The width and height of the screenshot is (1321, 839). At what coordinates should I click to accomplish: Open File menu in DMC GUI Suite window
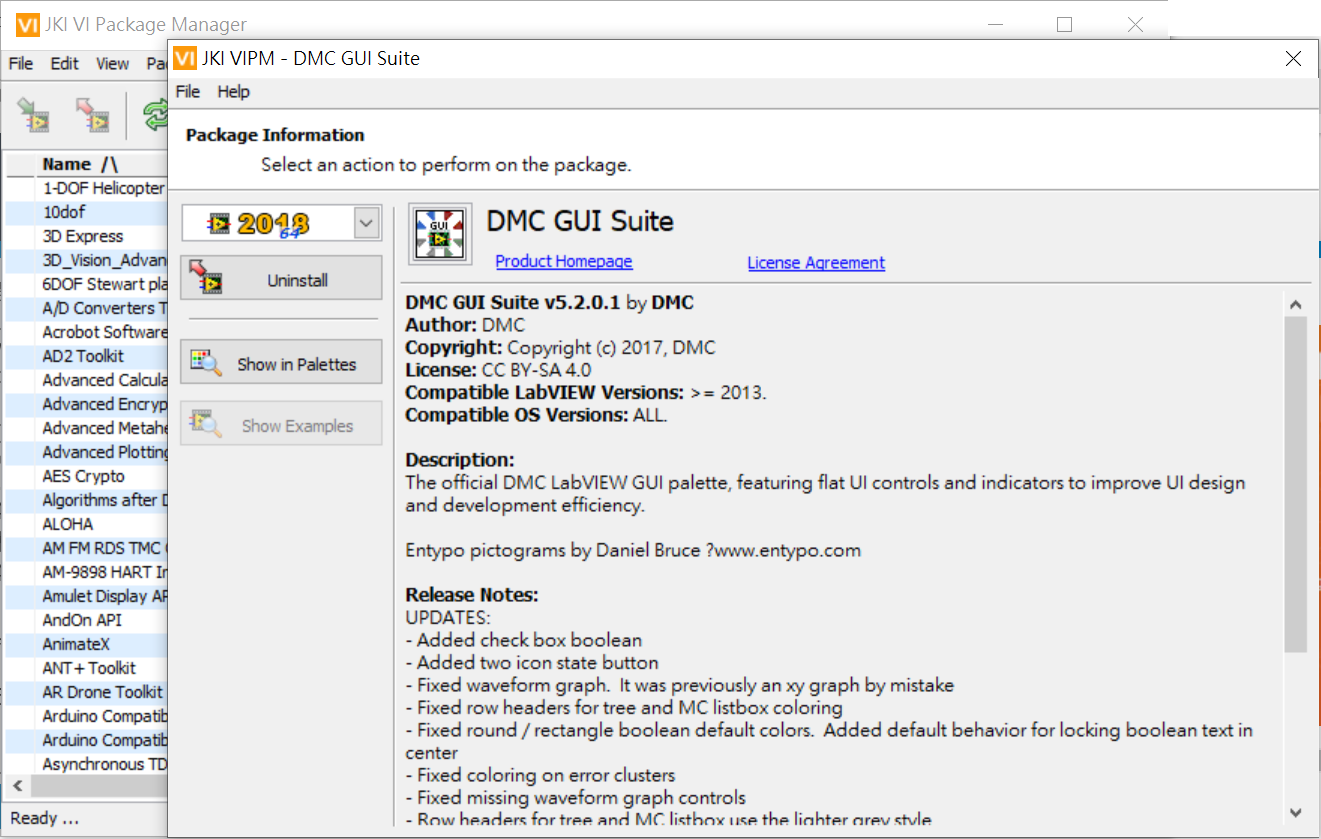point(188,91)
